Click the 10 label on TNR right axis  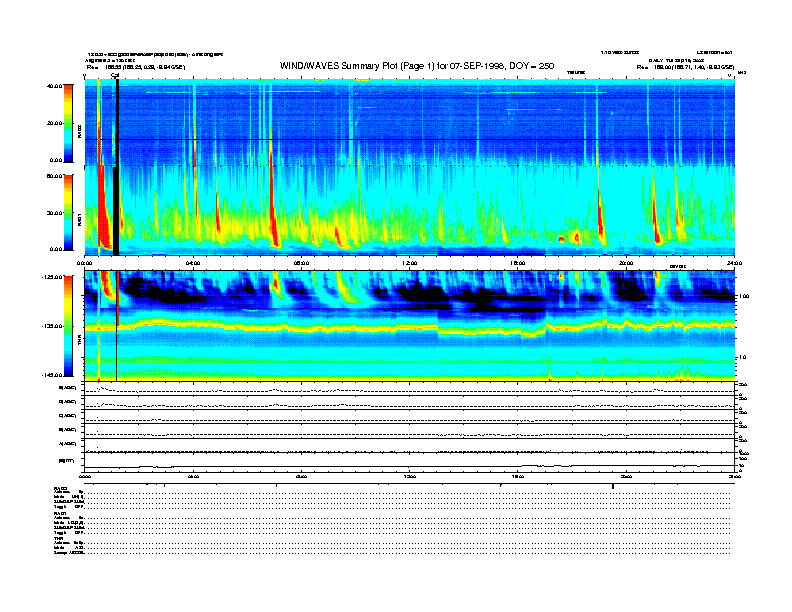743,357
